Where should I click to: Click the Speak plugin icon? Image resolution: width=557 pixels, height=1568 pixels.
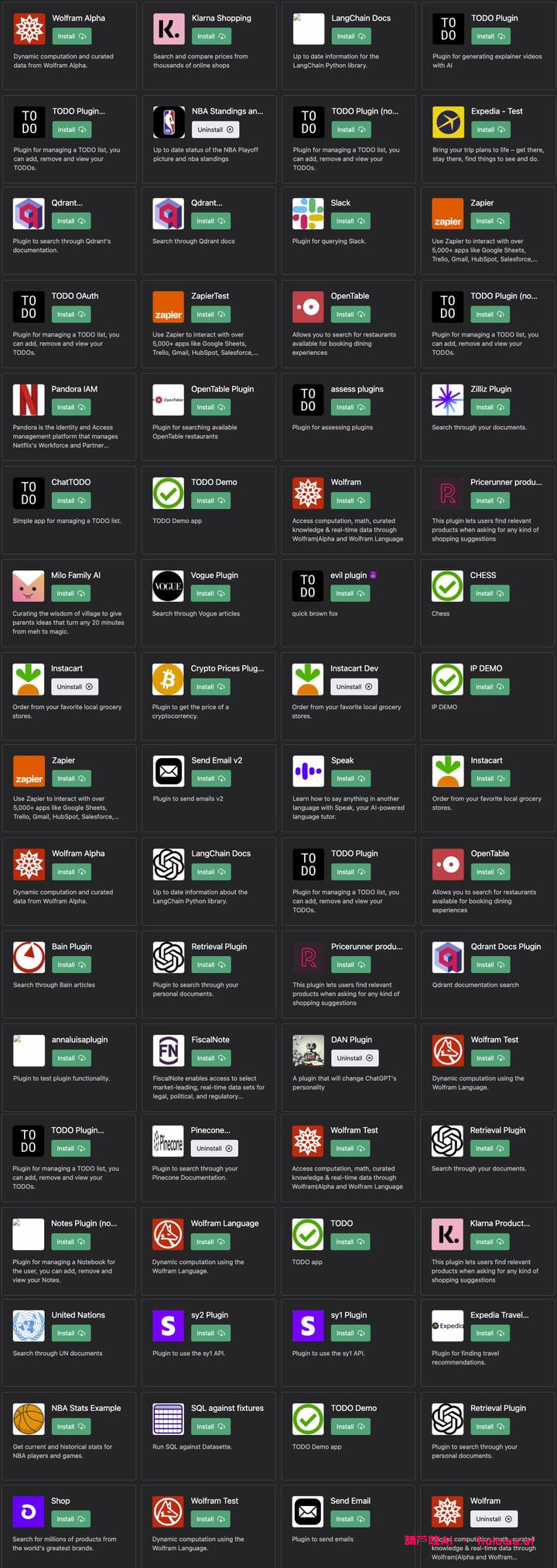[308, 771]
